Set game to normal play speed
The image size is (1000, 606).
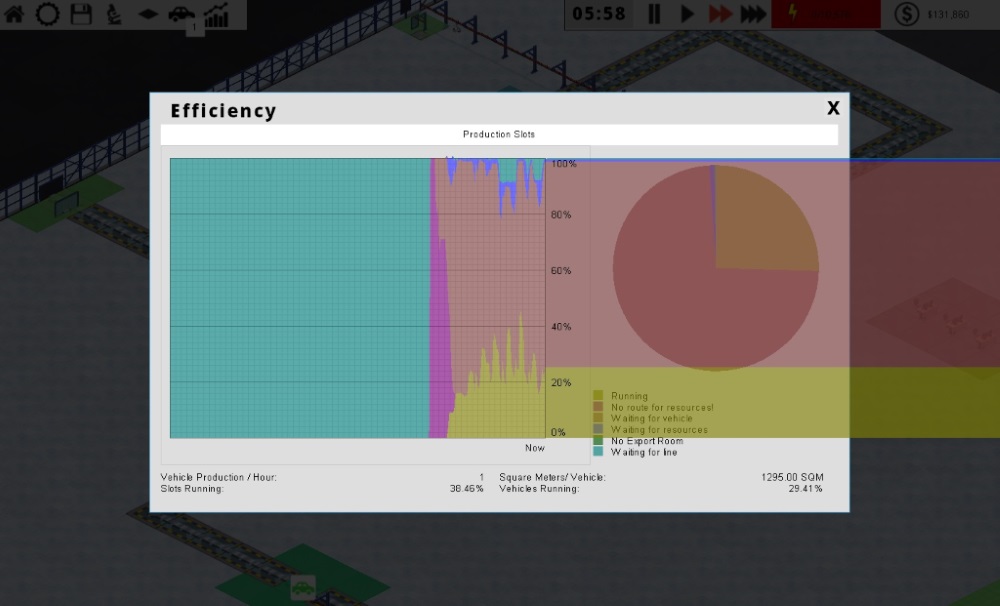(x=687, y=13)
